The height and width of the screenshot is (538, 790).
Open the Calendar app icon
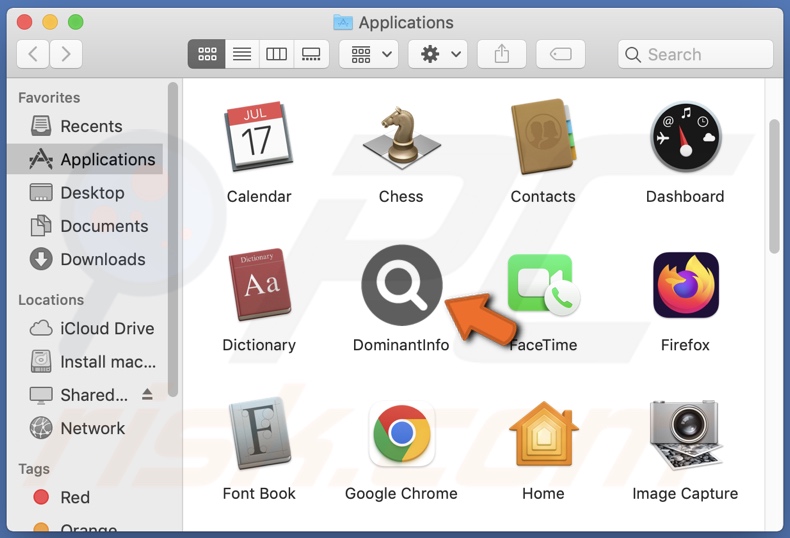pyautogui.click(x=258, y=137)
